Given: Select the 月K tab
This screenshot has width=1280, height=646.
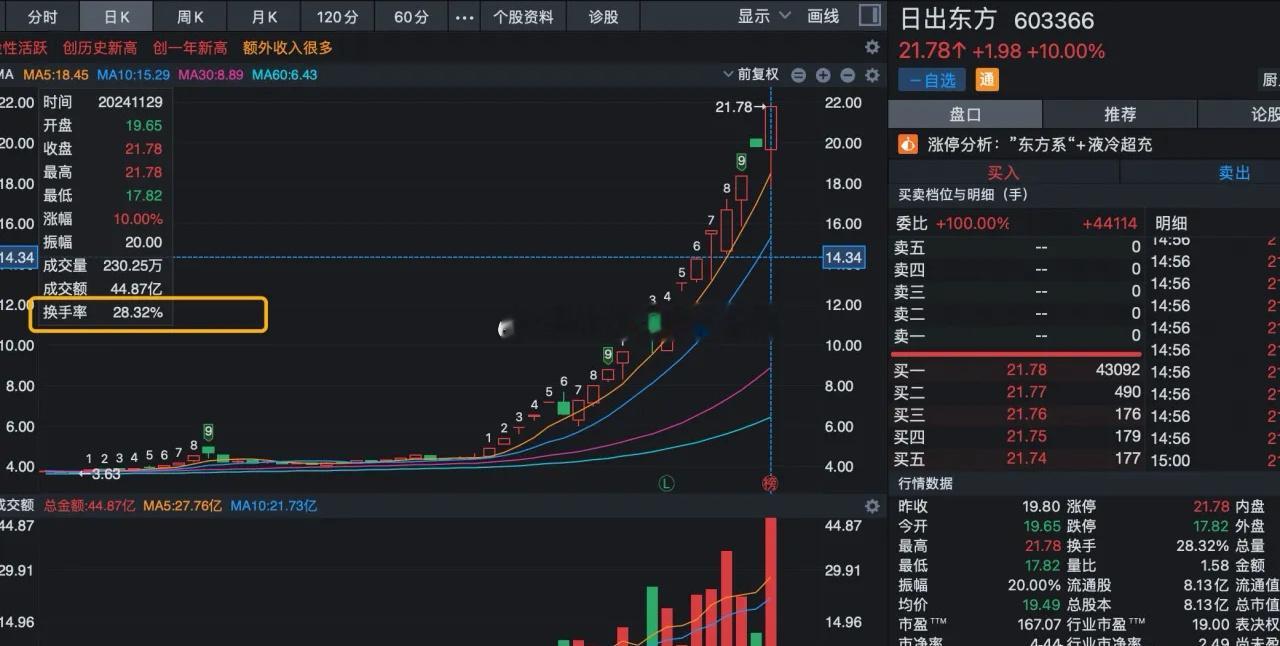Looking at the screenshot, I should pyautogui.click(x=265, y=17).
